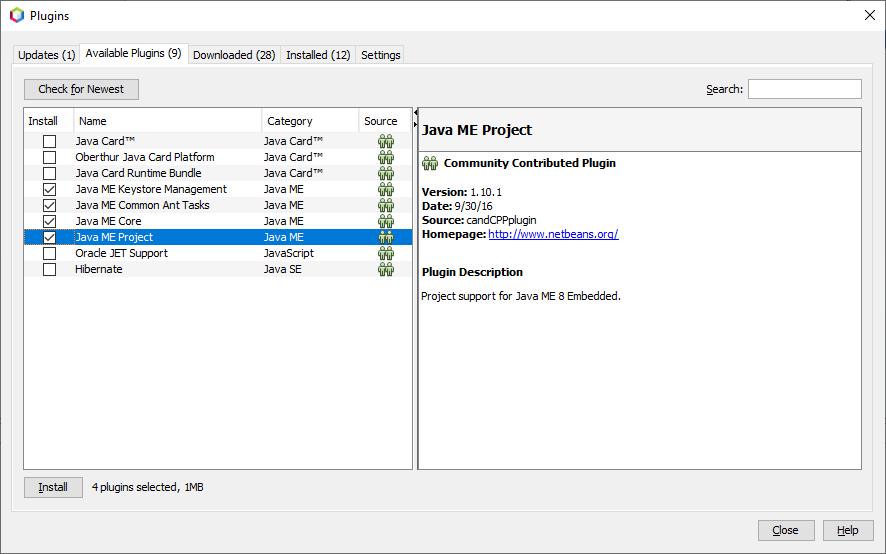Select the Java ME Common Ant Tasks row
This screenshot has width=886, height=554.
[218, 205]
